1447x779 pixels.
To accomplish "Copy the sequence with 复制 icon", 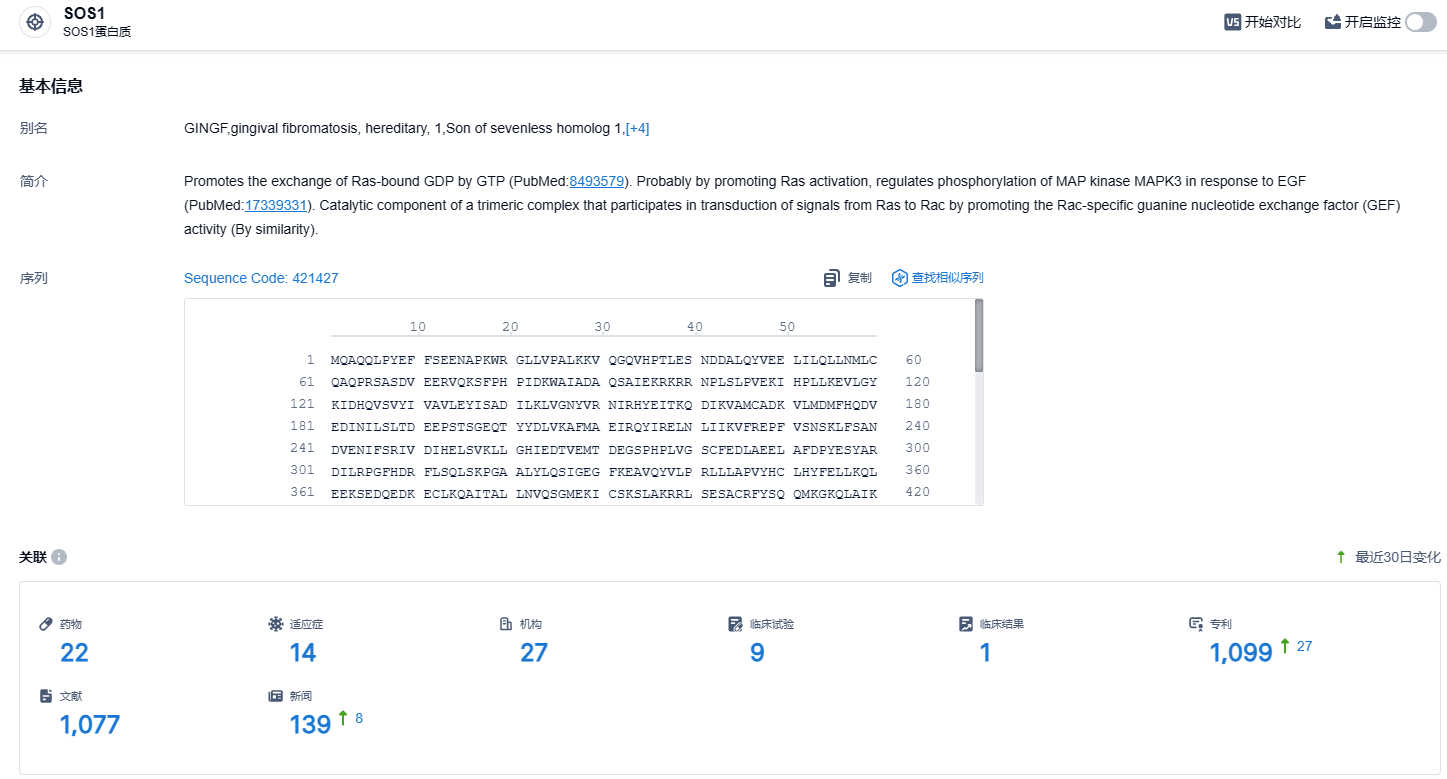I will click(832, 278).
